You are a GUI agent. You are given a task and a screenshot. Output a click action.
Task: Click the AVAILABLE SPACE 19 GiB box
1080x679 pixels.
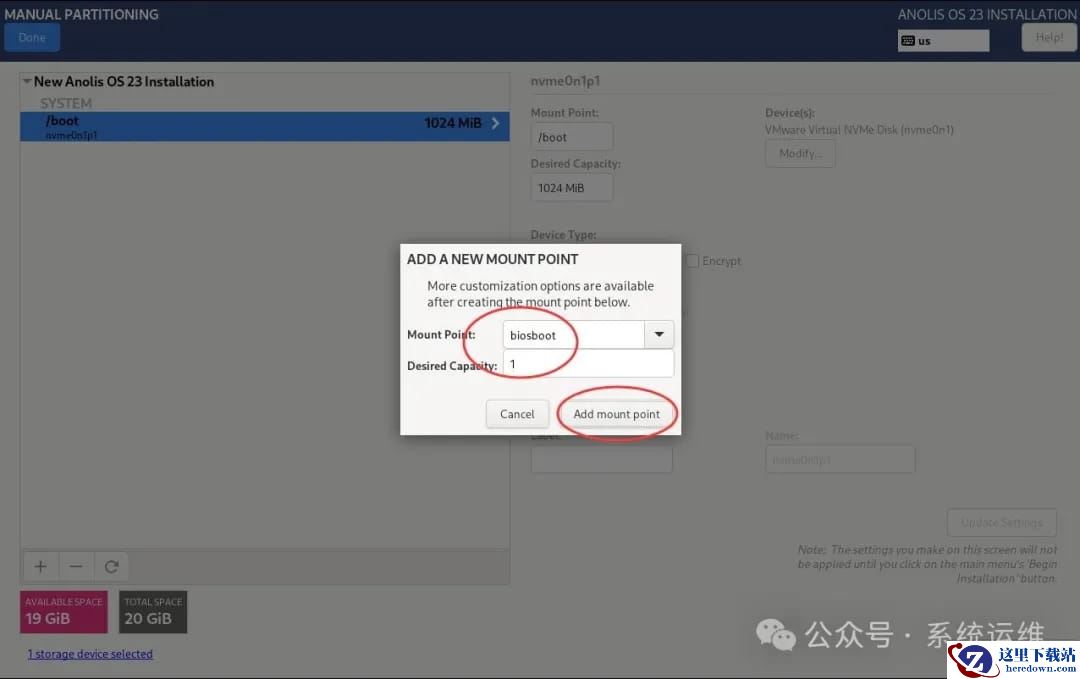(x=64, y=612)
